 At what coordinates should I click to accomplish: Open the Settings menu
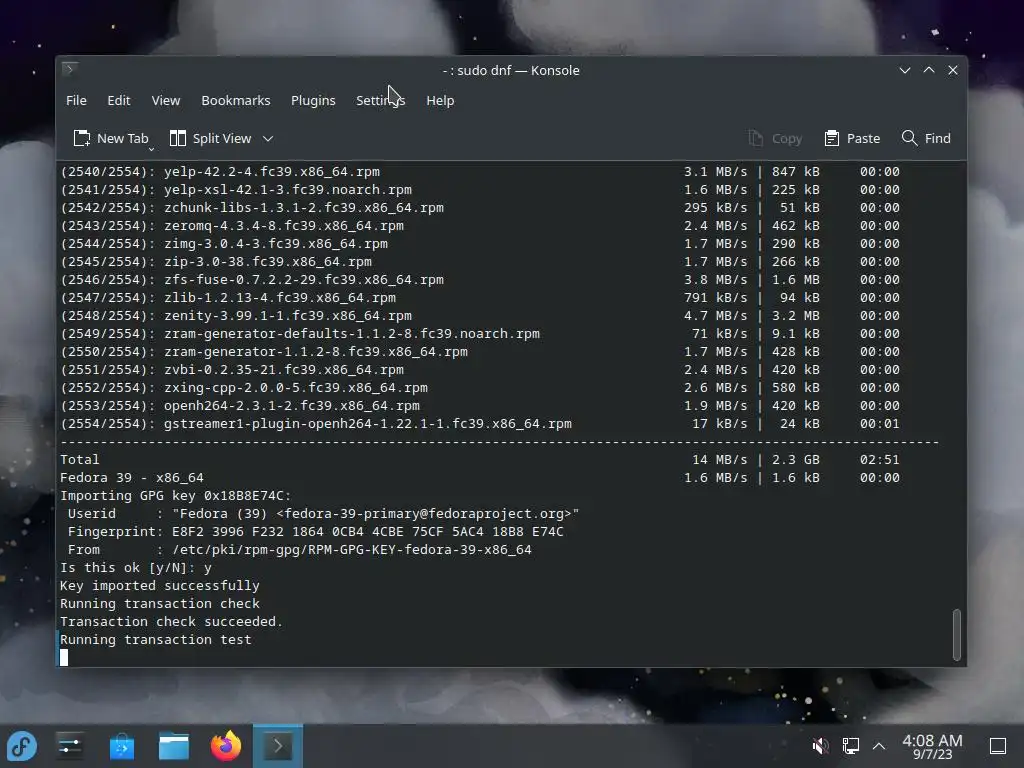(380, 101)
